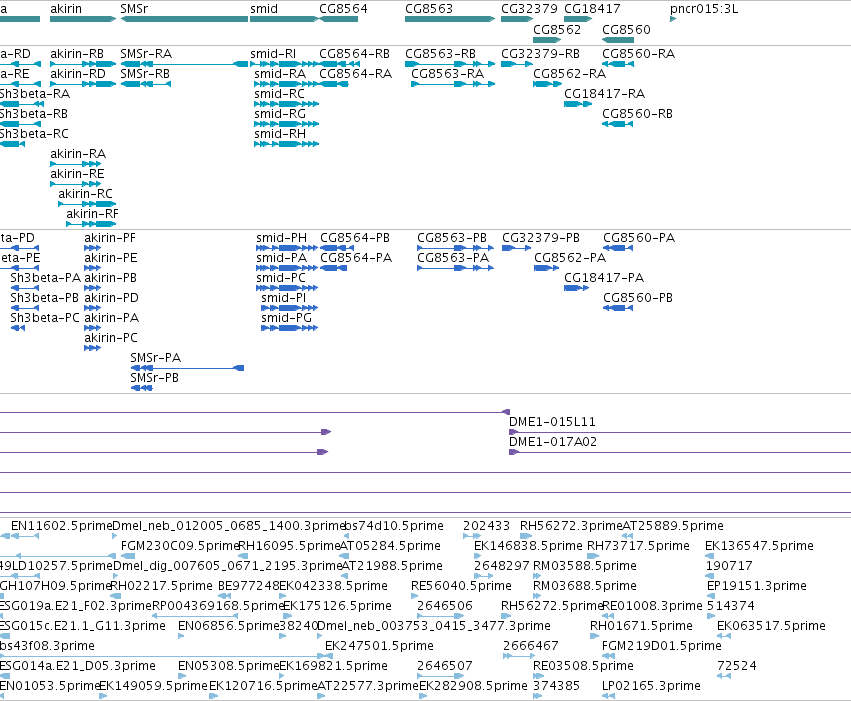851x701 pixels.
Task: Click transcript smid-RG label
Action: (x=280, y=114)
